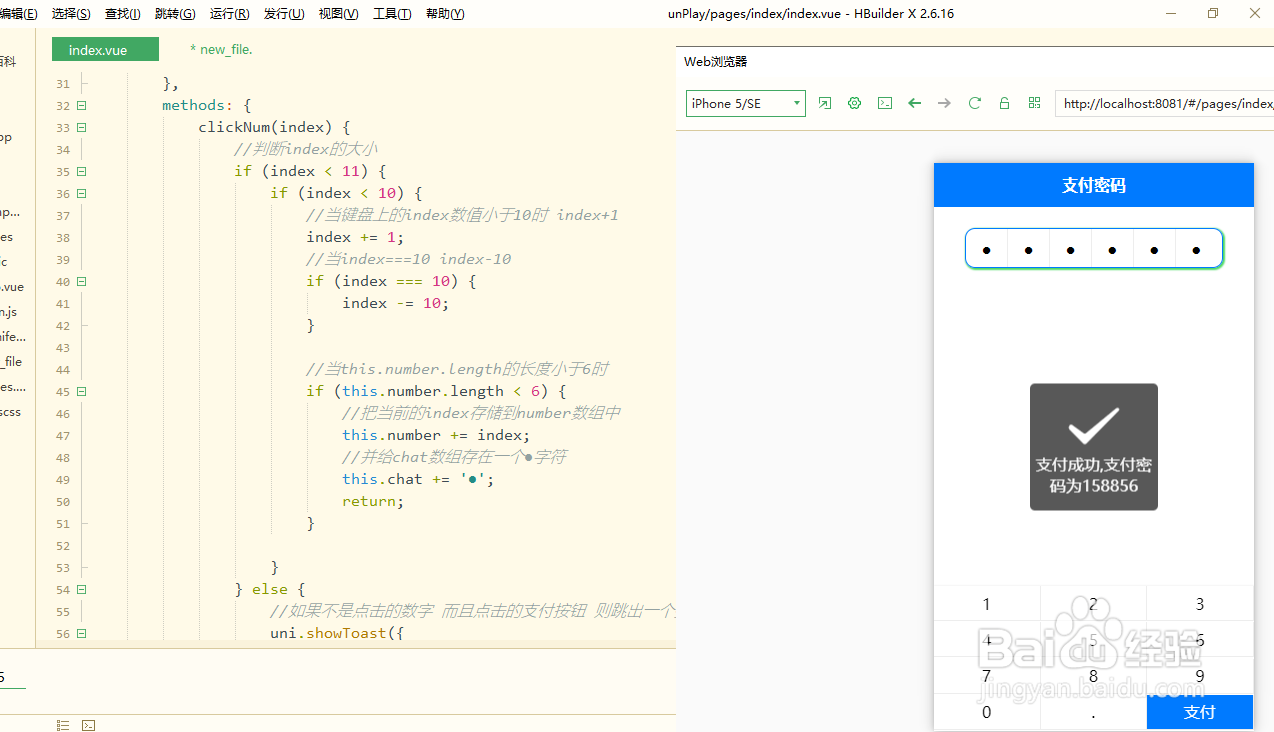Select the .vue file in project sidebar

coord(12,286)
